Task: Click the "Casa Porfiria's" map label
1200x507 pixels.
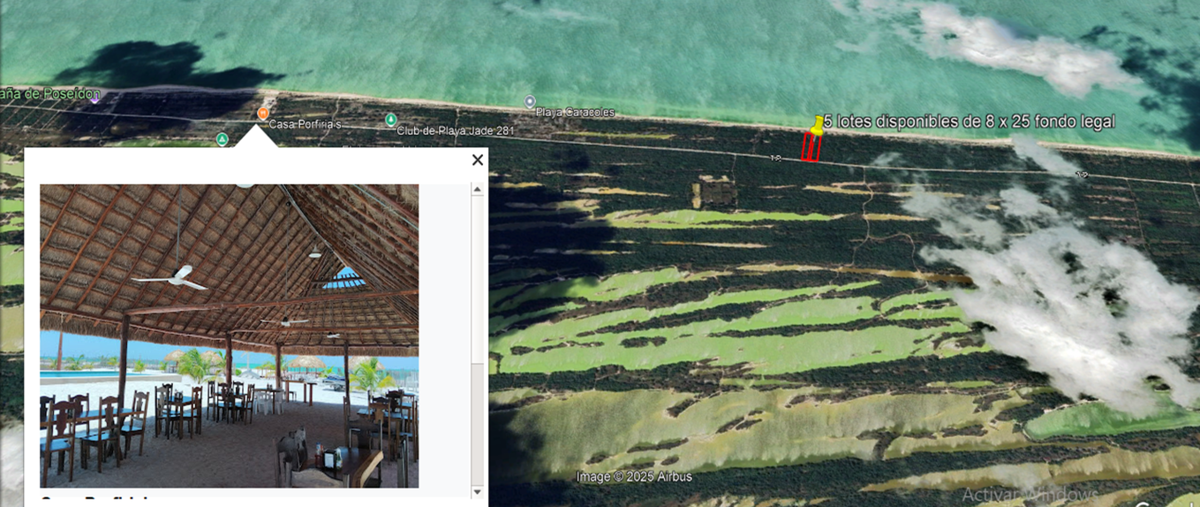Action: tap(305, 124)
